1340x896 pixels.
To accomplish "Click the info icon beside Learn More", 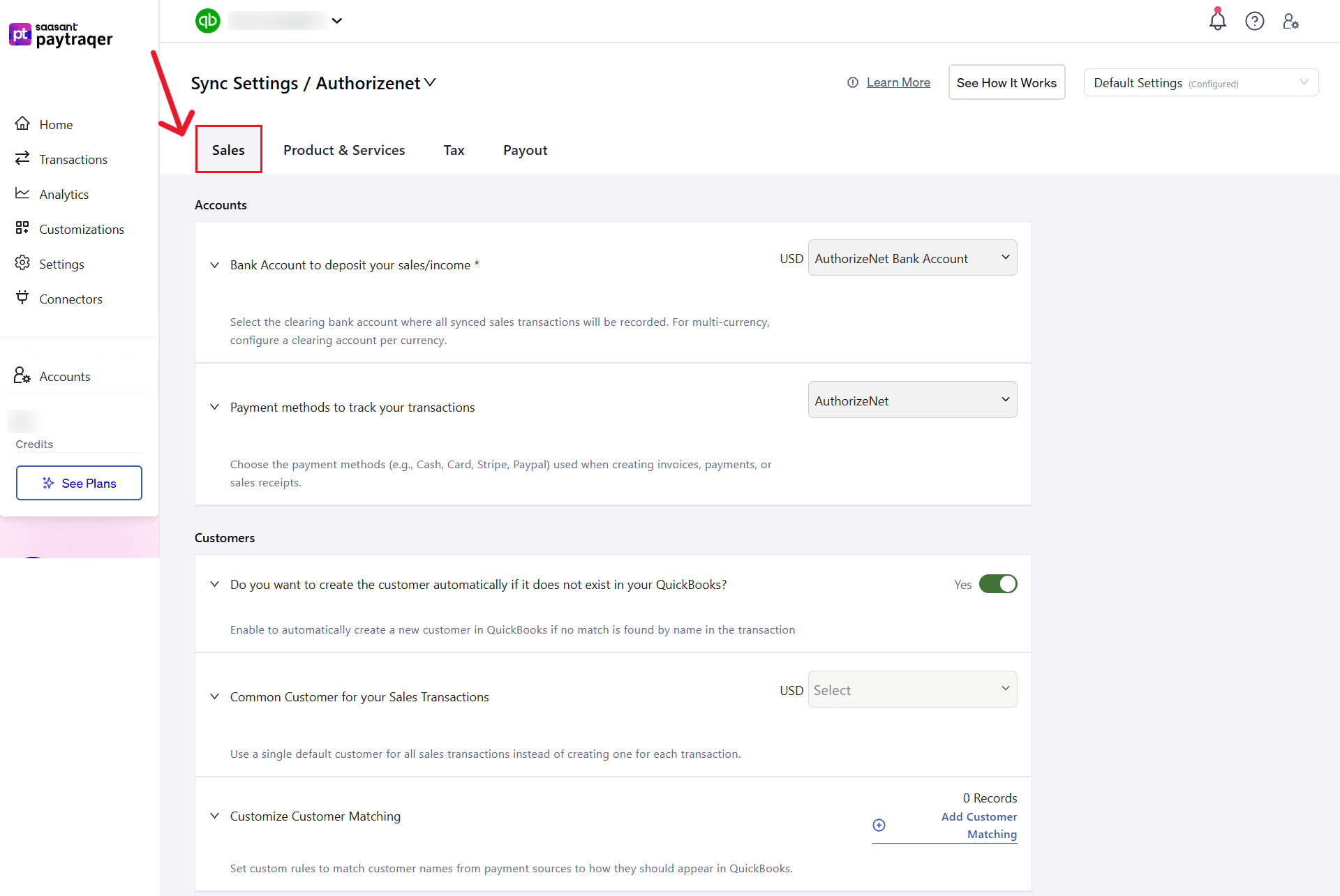I will tap(853, 82).
